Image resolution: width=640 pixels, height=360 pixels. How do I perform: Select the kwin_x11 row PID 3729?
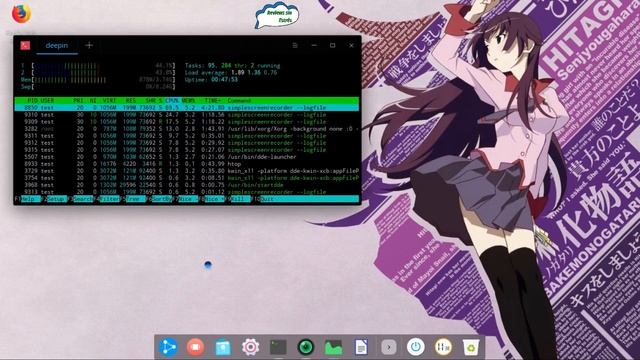click(x=187, y=171)
